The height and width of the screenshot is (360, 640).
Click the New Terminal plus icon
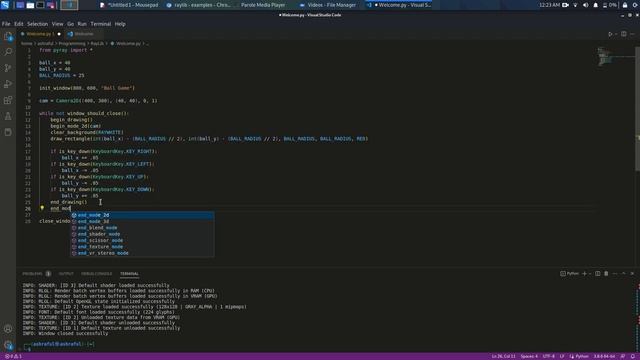point(584,273)
